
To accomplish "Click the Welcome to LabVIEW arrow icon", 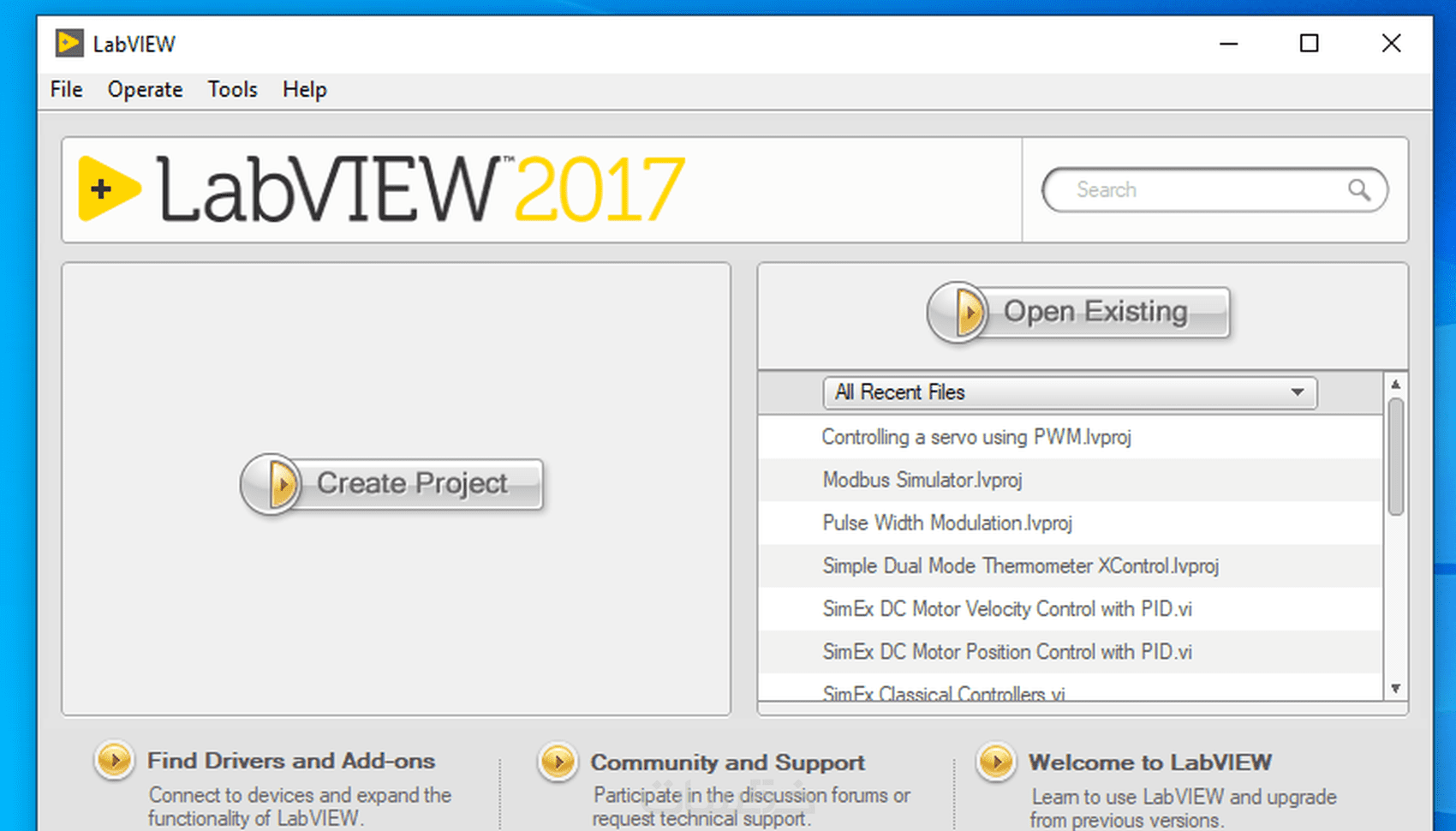I will tap(996, 762).
